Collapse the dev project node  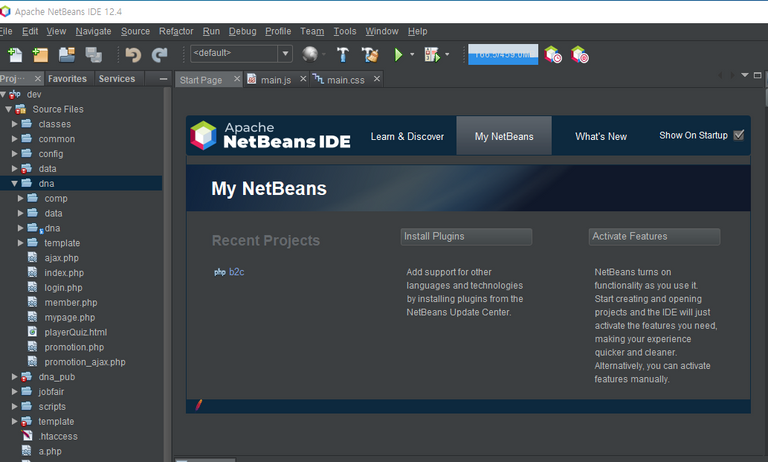click(3, 94)
